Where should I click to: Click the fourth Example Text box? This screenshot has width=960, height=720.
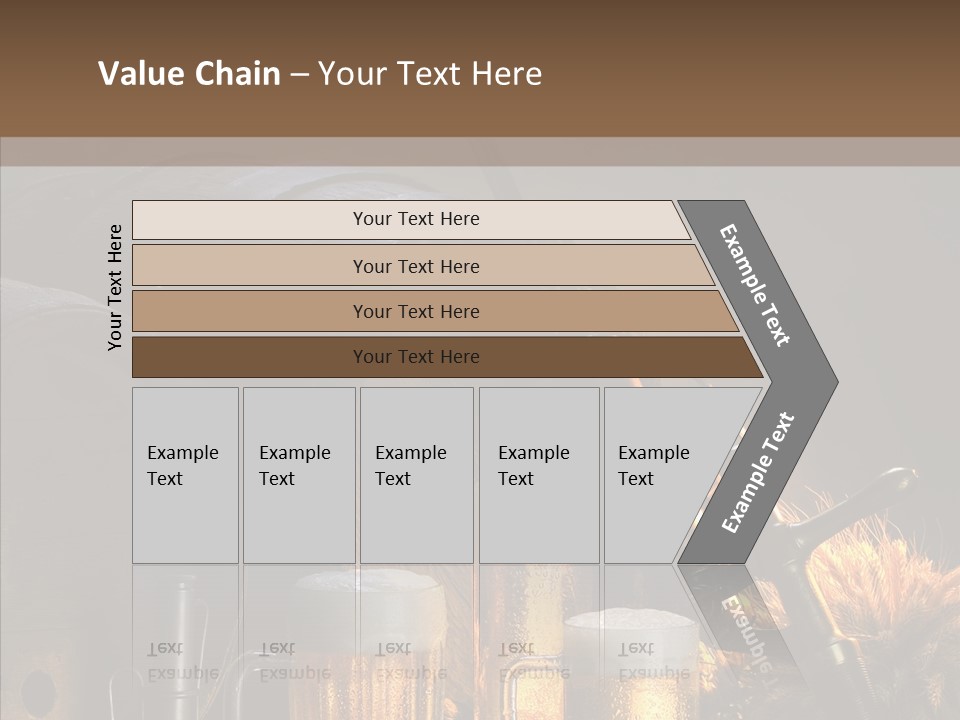[x=538, y=475]
